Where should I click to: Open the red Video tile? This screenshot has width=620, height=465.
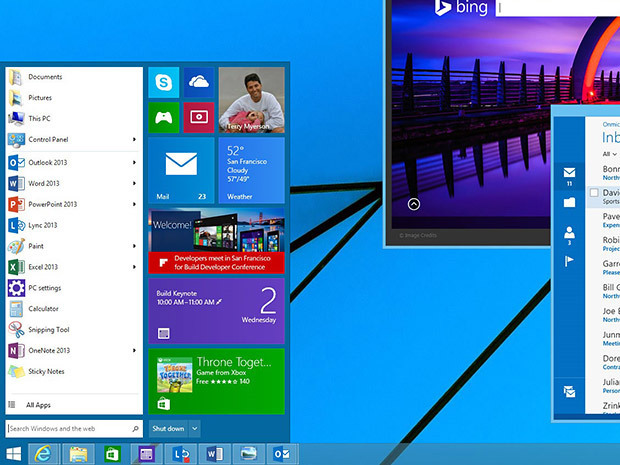(x=199, y=117)
